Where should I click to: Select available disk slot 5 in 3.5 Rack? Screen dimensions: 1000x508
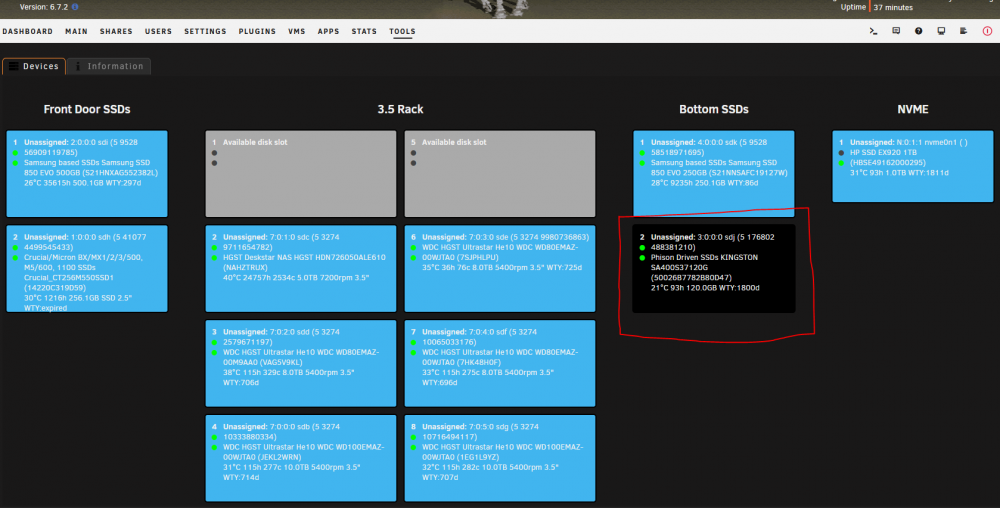[499, 174]
